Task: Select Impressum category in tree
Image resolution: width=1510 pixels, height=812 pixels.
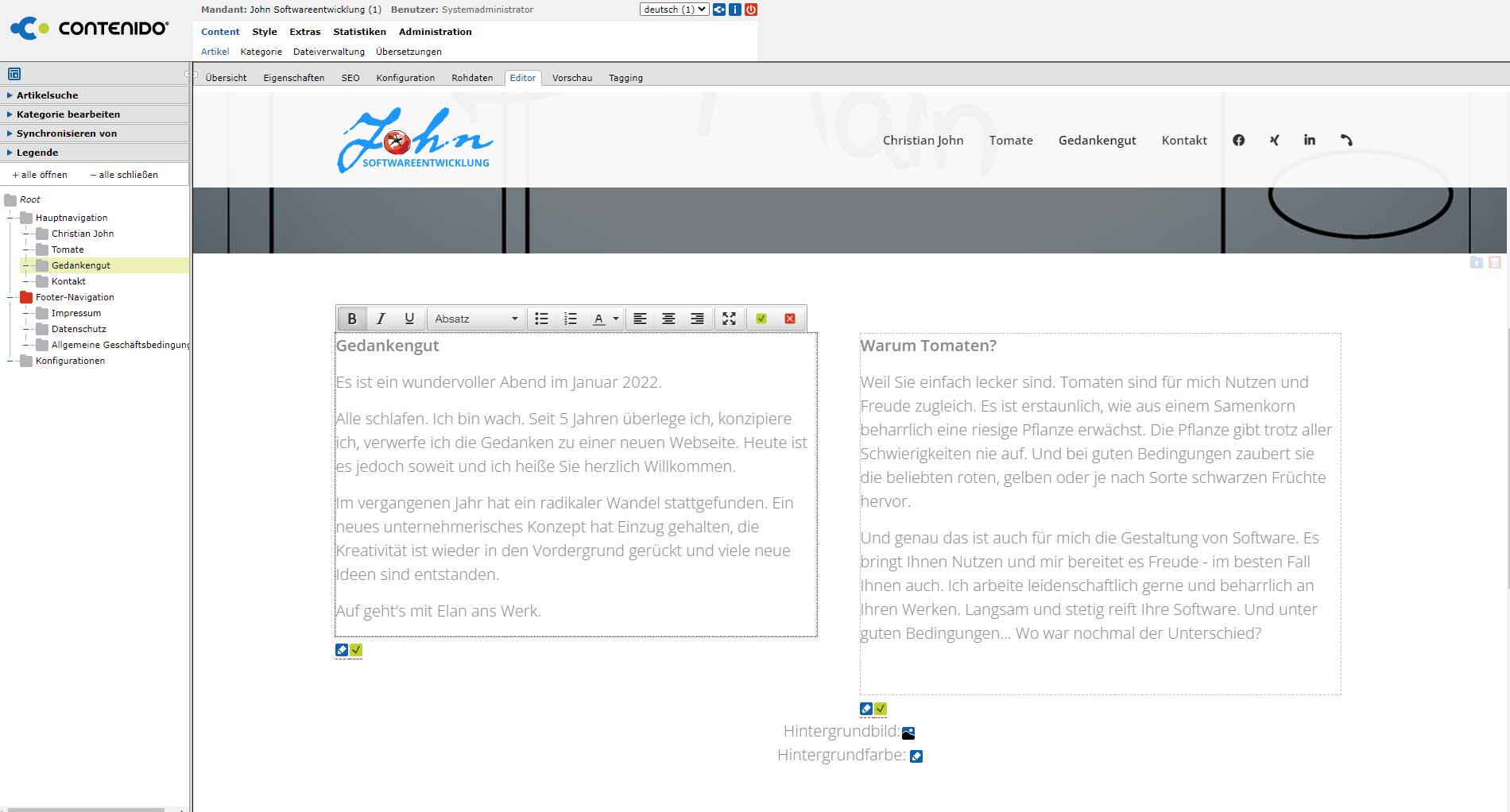Action: click(76, 313)
